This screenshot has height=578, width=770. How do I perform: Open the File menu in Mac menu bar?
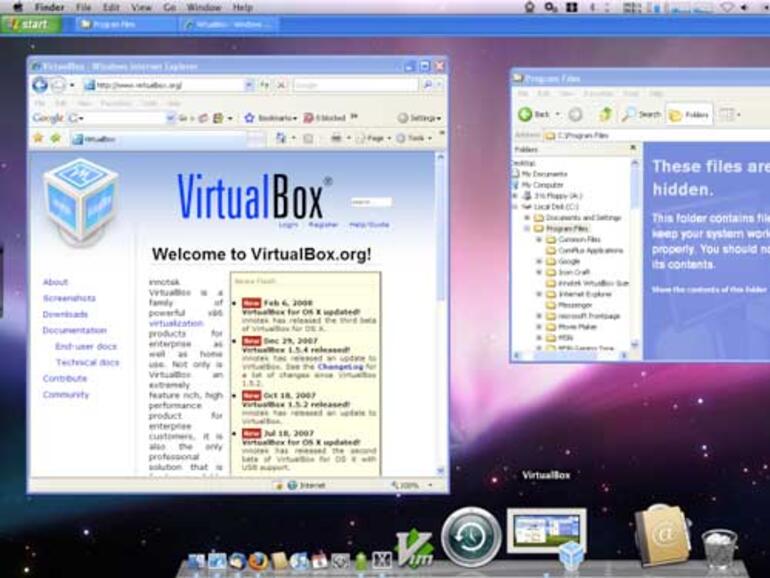83,7
